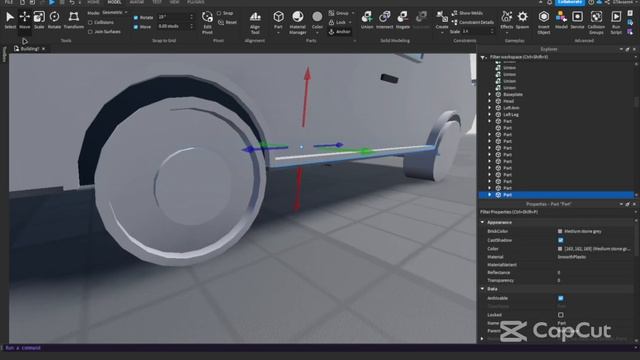Disable the Rotate snap checkbox
The image size is (640, 360).
coord(136,18)
